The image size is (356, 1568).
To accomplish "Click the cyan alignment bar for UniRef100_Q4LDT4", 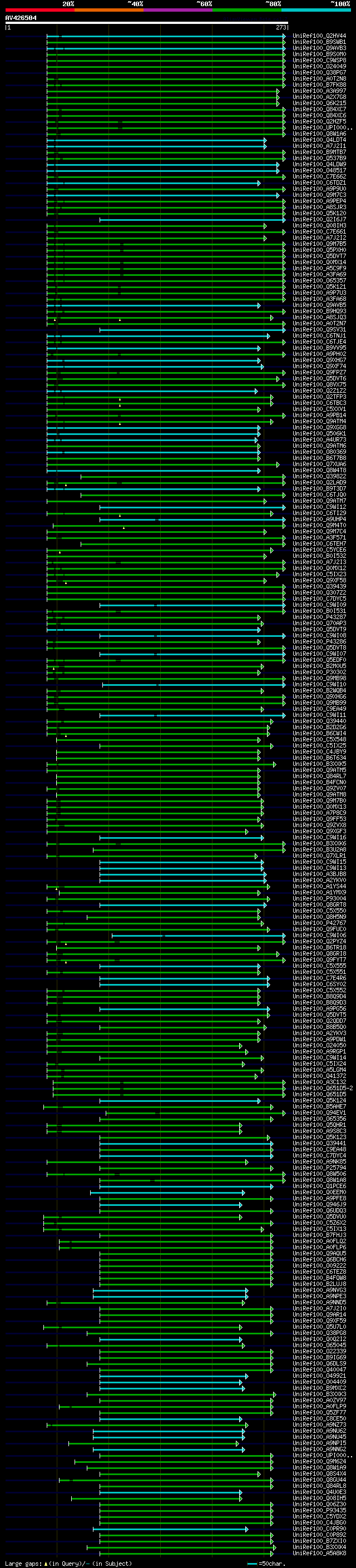I will point(156,141).
